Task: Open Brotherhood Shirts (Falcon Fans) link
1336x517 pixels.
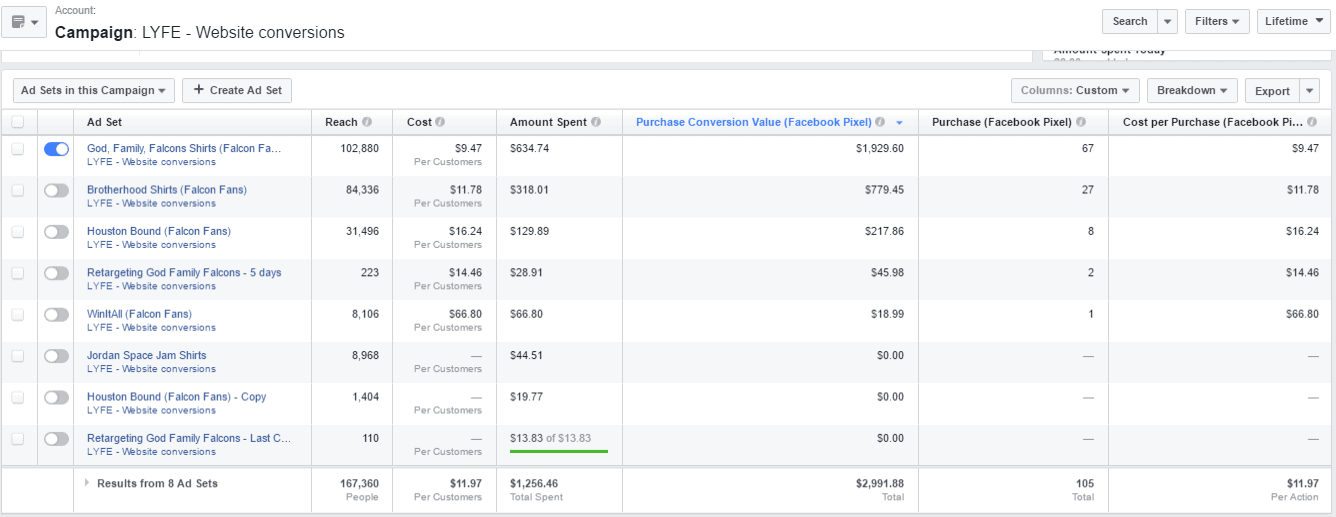Action: [166, 189]
